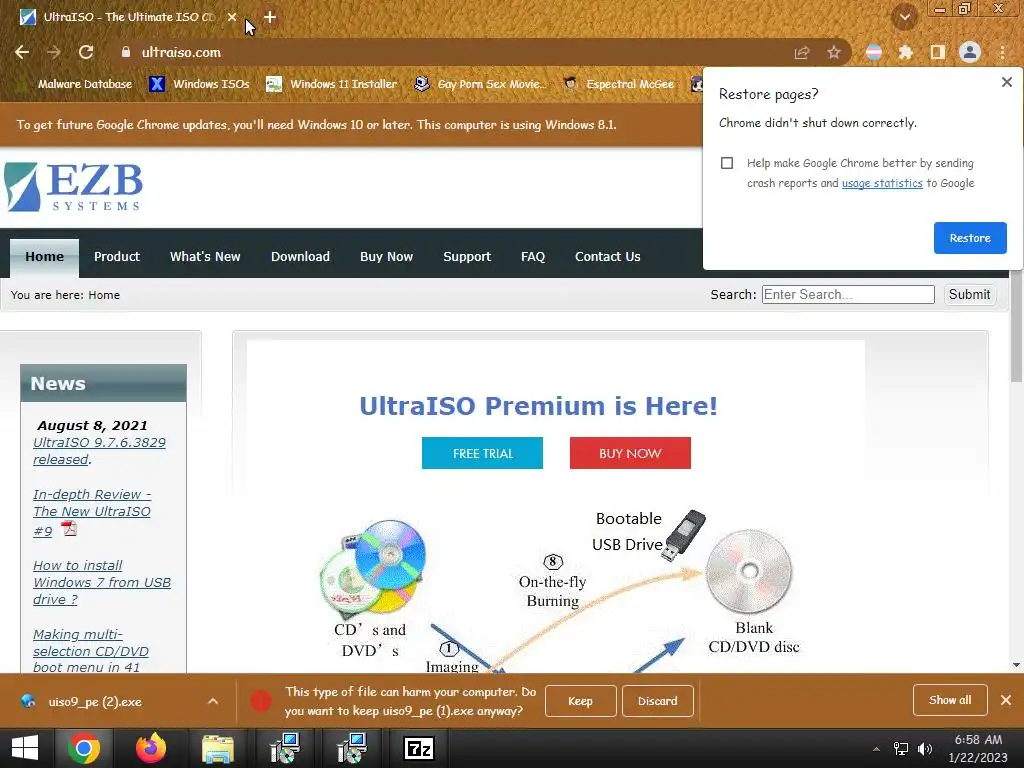The image size is (1024, 768).
Task: View site info via lock icon
Action: point(125,52)
